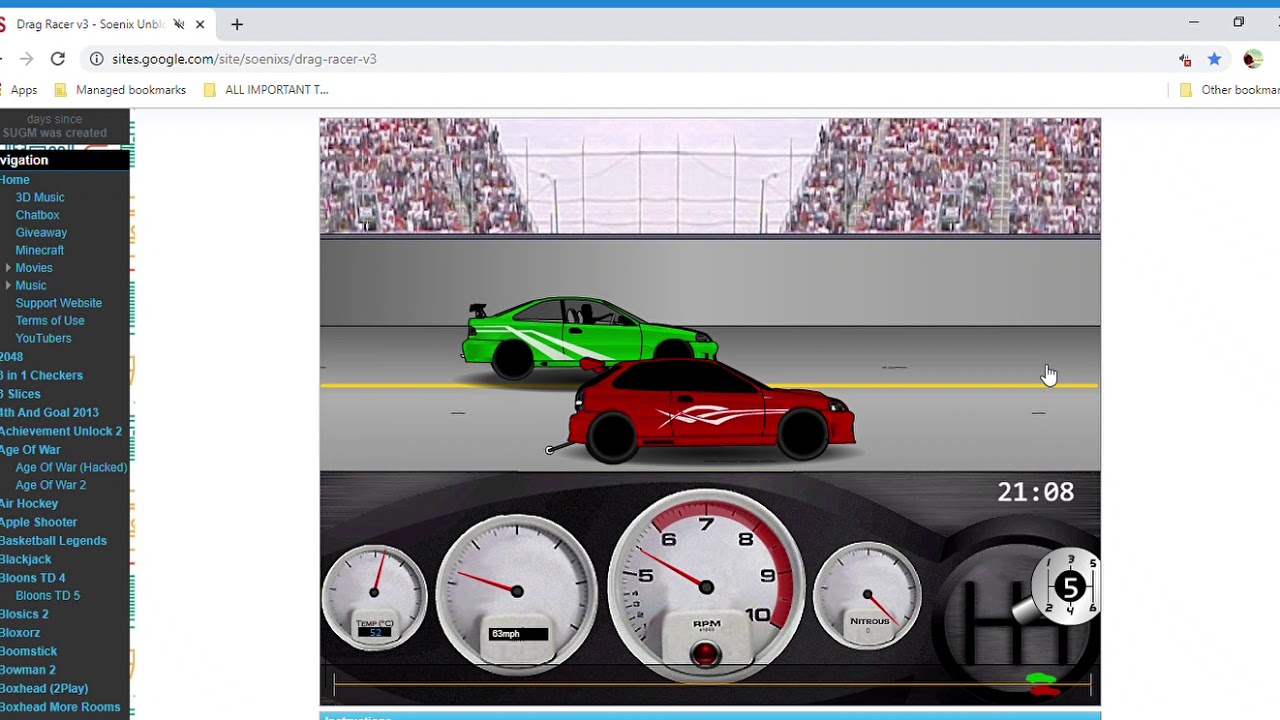Open the Minecraft link
The height and width of the screenshot is (720, 1280).
pos(40,251)
